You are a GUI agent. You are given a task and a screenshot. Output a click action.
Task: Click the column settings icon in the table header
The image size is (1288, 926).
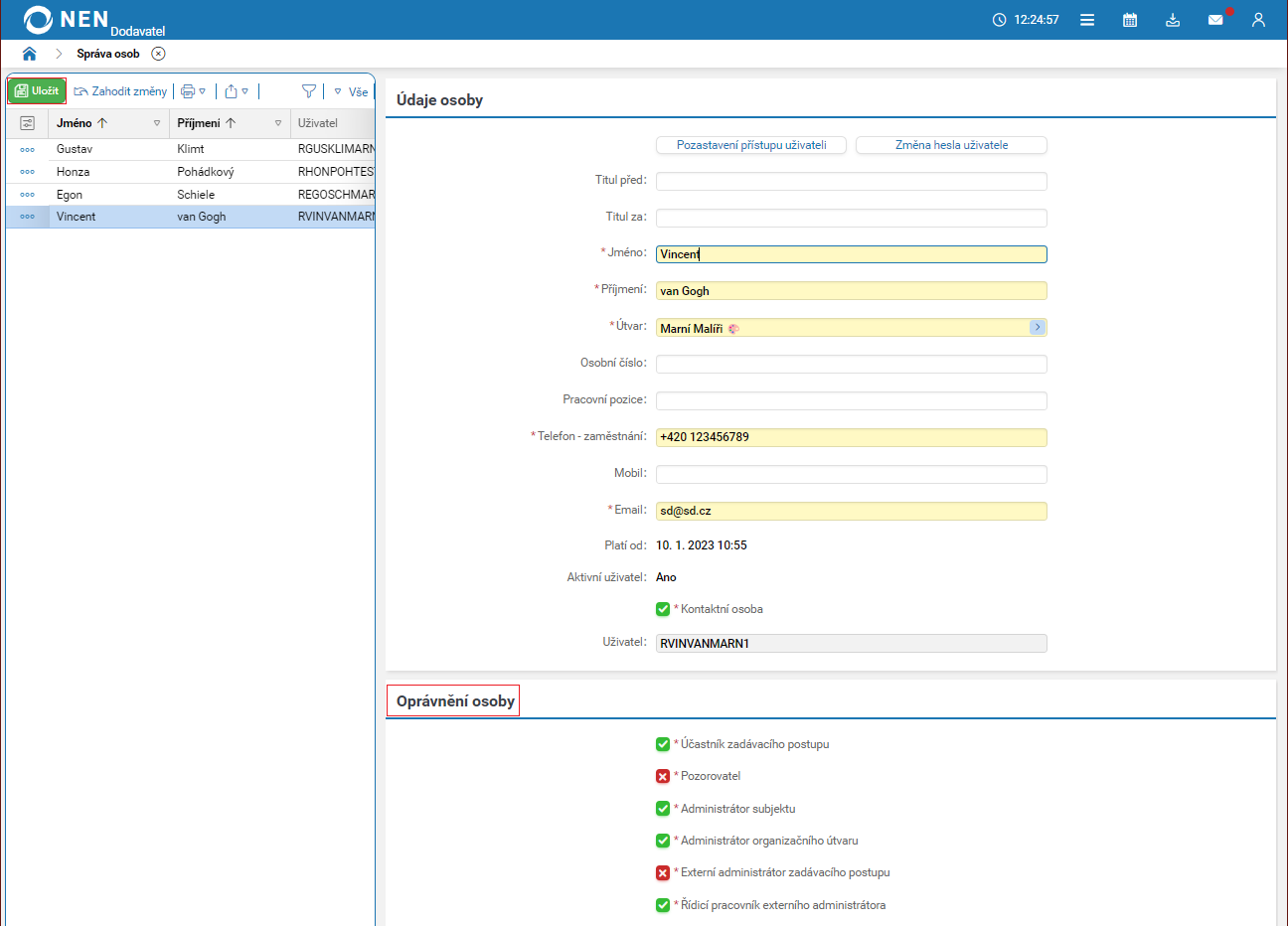pos(27,123)
